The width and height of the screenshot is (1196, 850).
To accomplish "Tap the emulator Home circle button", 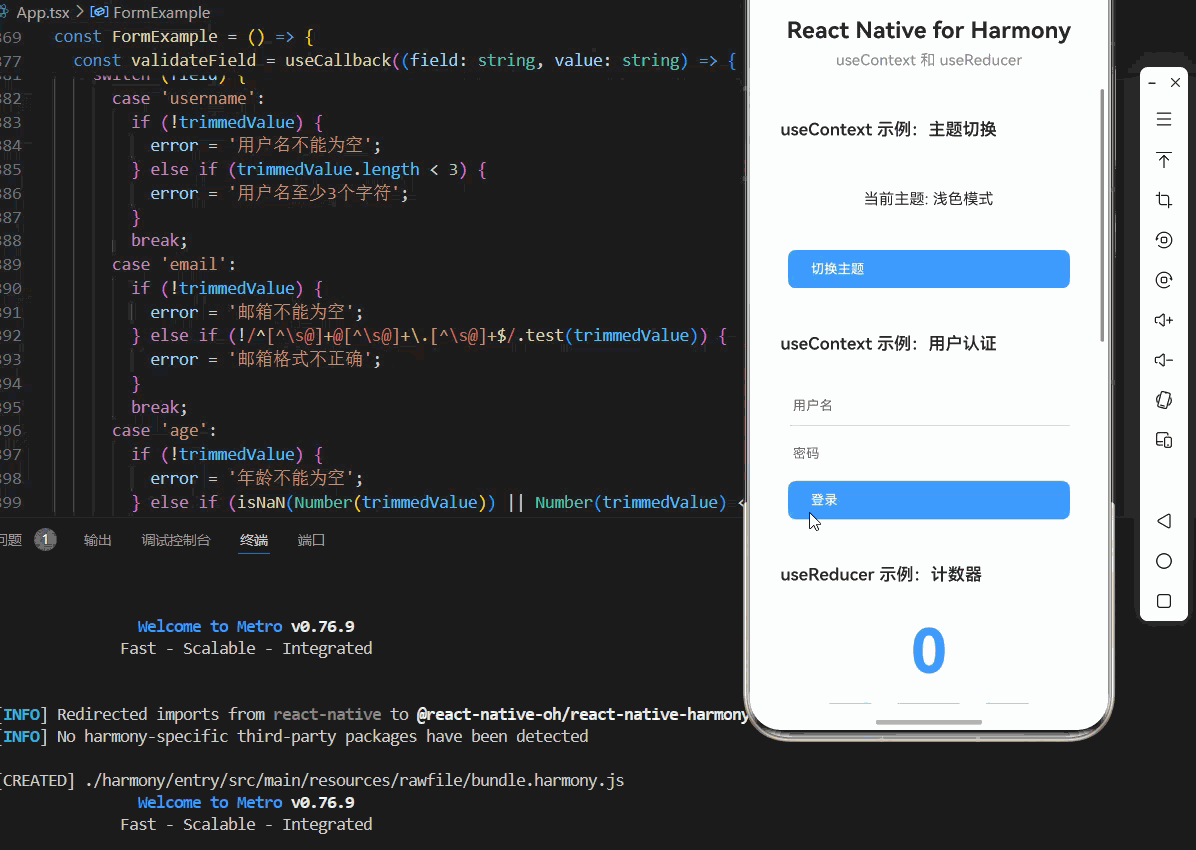I will click(x=1164, y=562).
